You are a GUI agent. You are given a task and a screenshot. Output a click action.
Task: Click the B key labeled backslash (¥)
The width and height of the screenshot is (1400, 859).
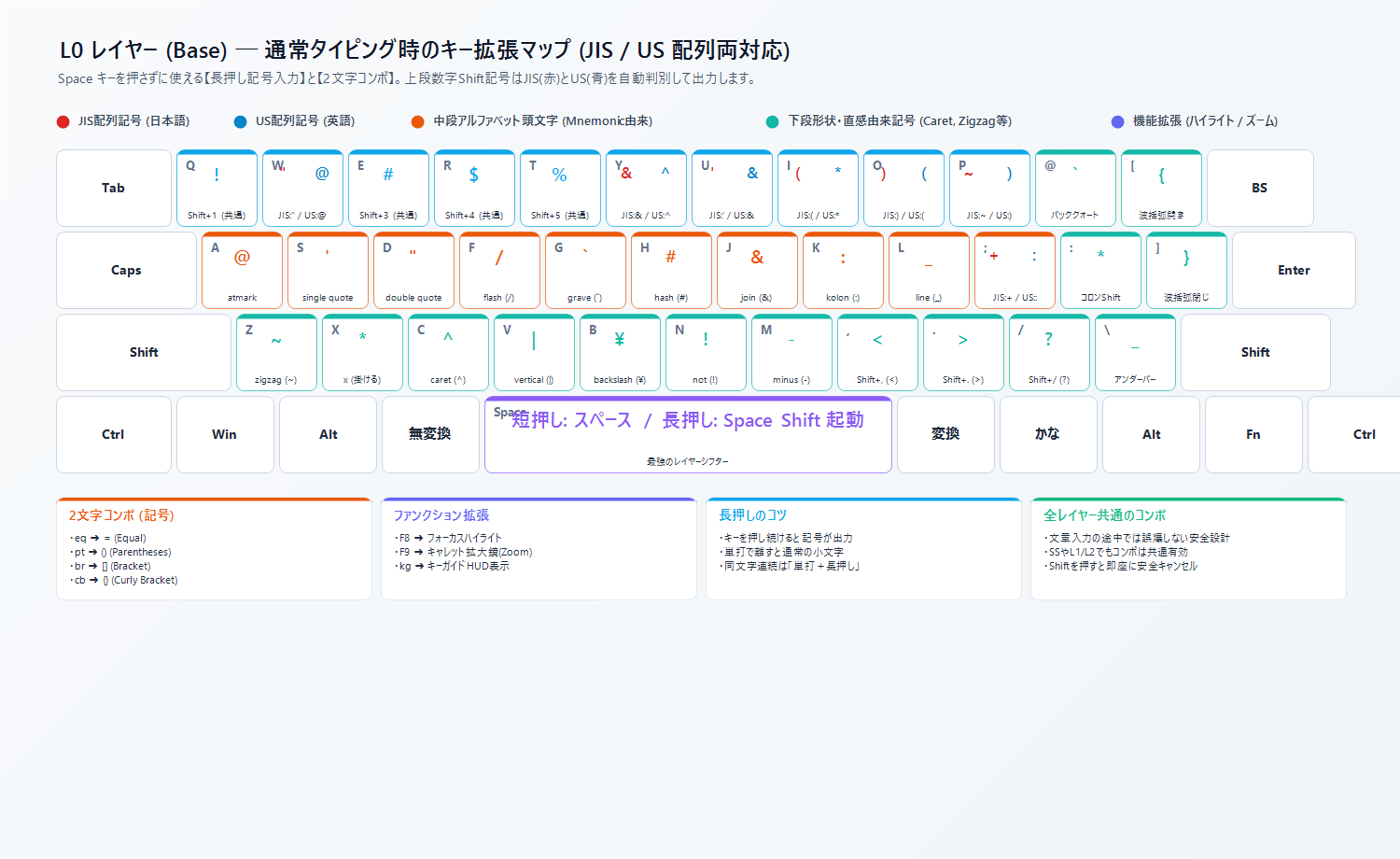(620, 352)
